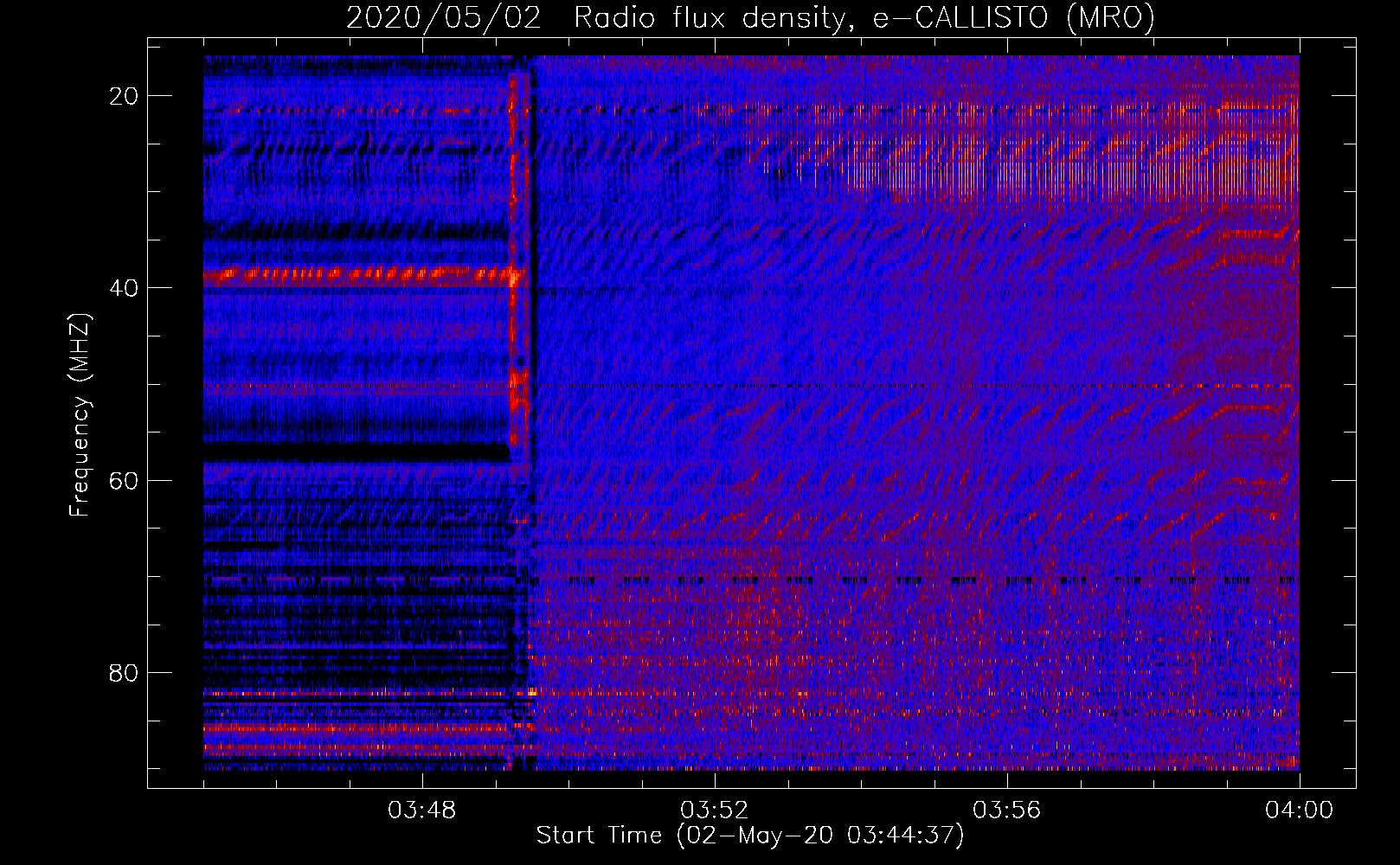
Task: Click the 03:56 time tick label
Action: pyautogui.click(x=1006, y=811)
